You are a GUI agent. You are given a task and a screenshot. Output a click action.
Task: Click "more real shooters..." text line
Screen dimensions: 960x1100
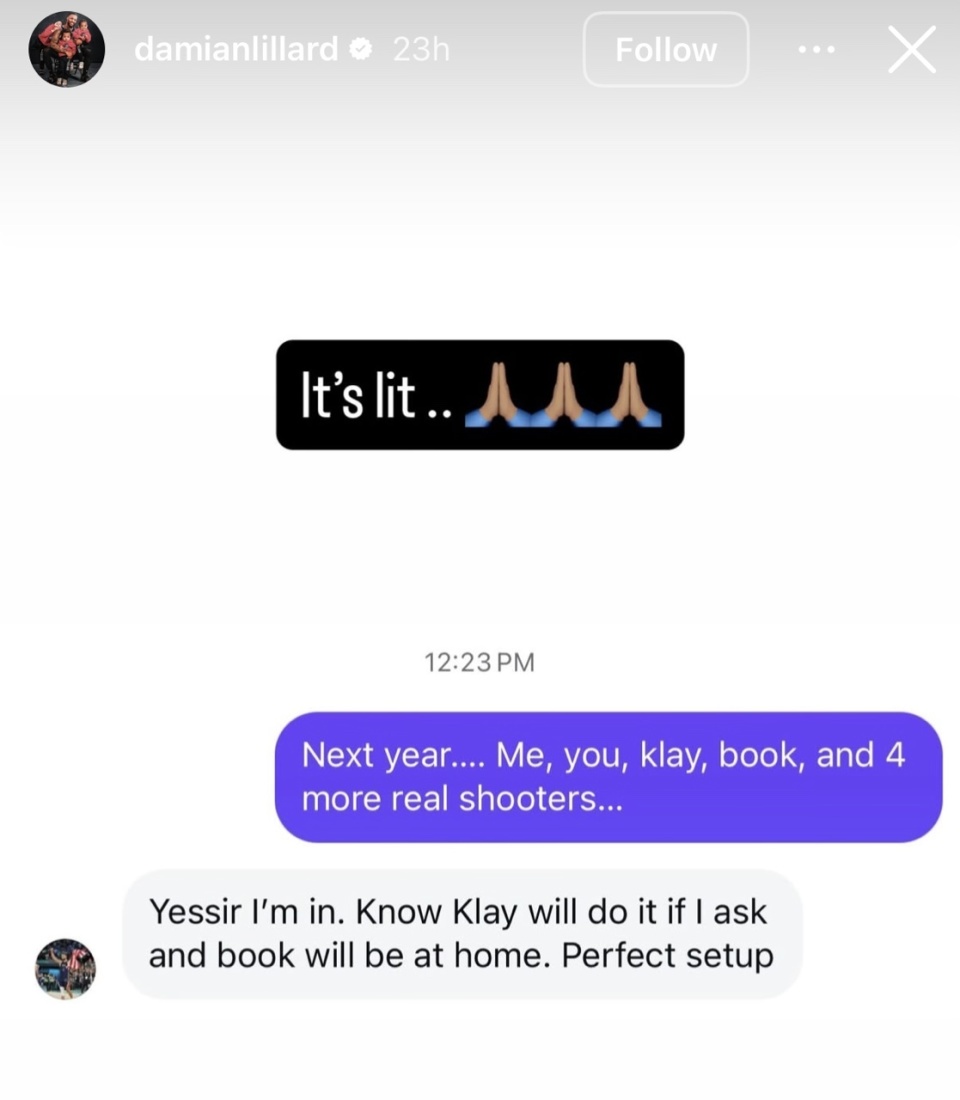pyautogui.click(x=462, y=799)
